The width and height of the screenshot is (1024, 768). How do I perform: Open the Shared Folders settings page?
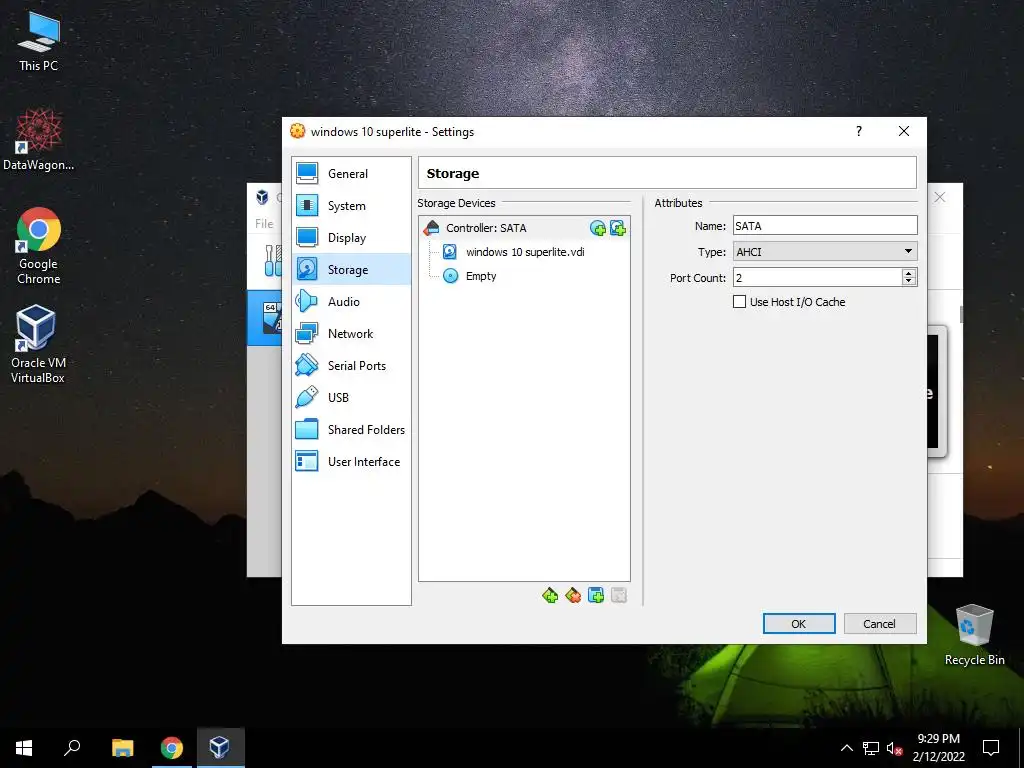(351, 430)
